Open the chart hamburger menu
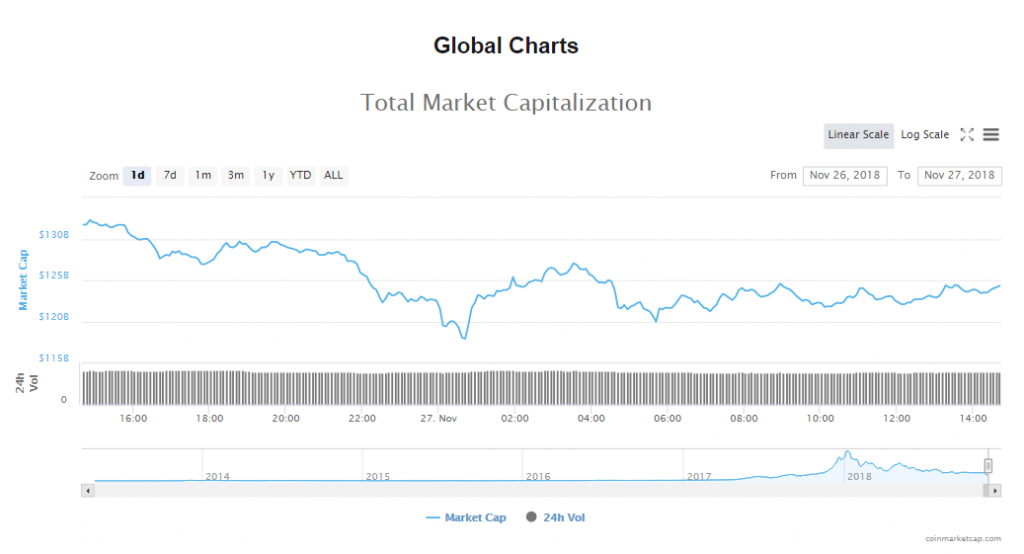1024x554 pixels. tap(991, 135)
